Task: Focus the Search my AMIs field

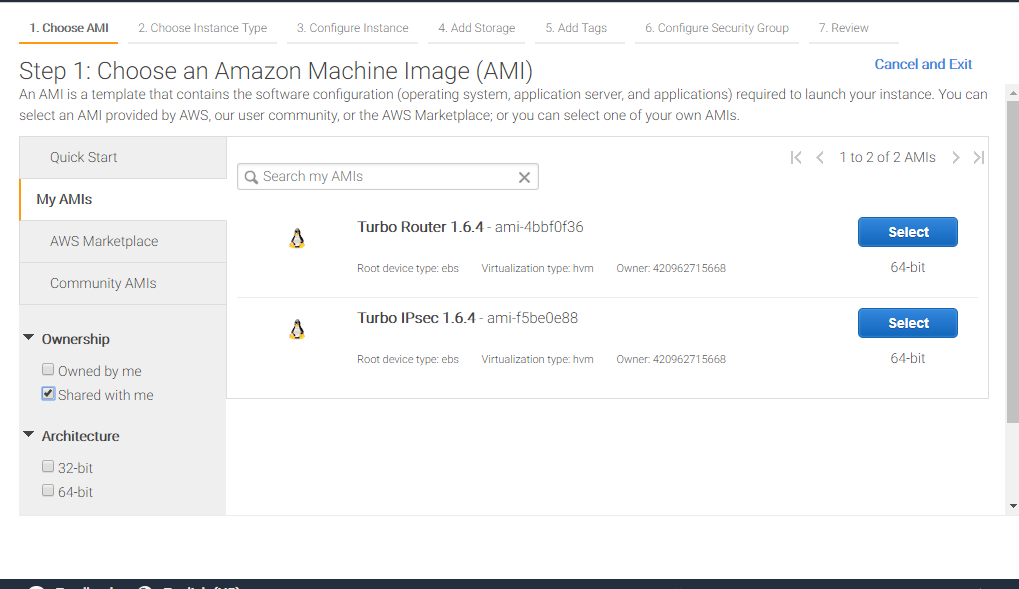Action: pos(387,177)
